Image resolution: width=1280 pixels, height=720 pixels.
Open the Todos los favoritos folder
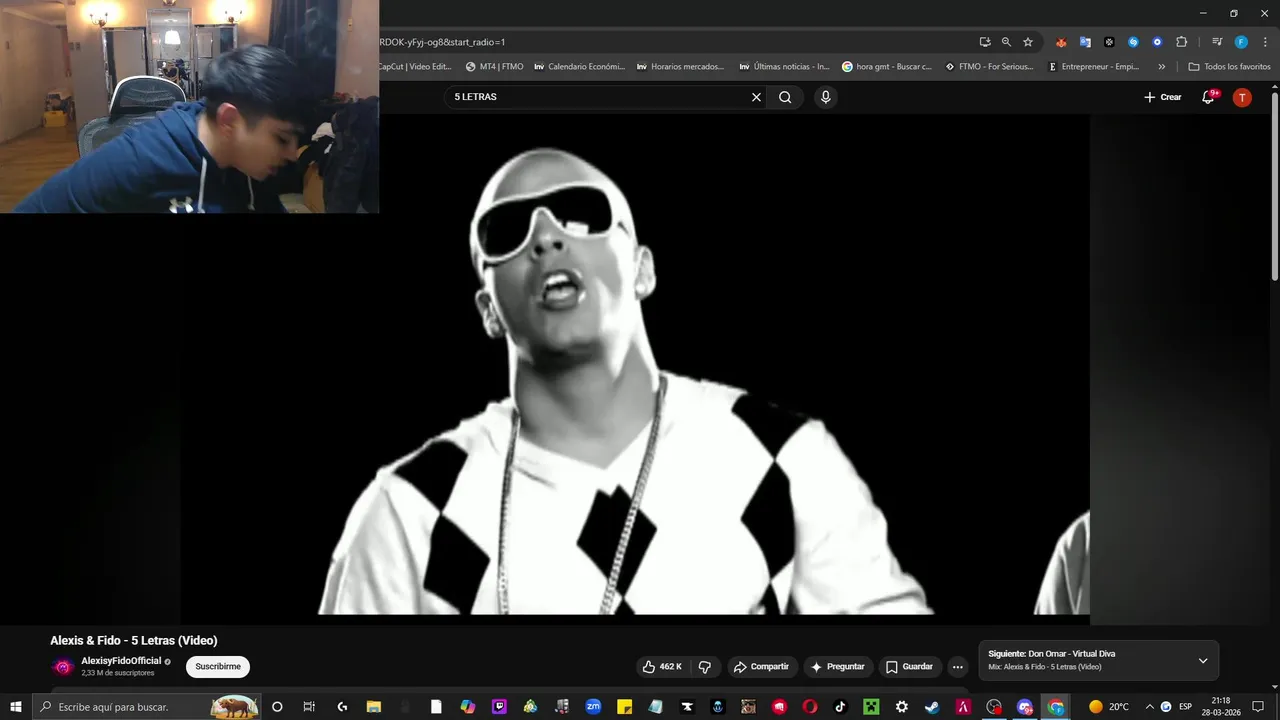1230,67
